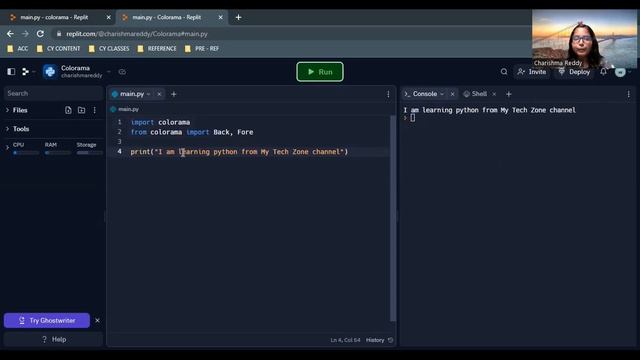Focus the file Search field
The width and height of the screenshot is (640, 360).
(53, 93)
